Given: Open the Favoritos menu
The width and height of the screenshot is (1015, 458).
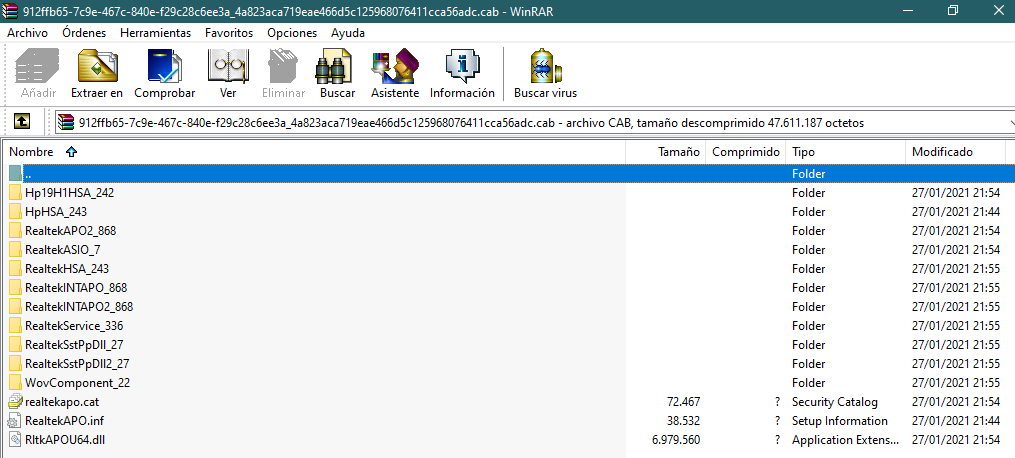Looking at the screenshot, I should click(x=229, y=33).
